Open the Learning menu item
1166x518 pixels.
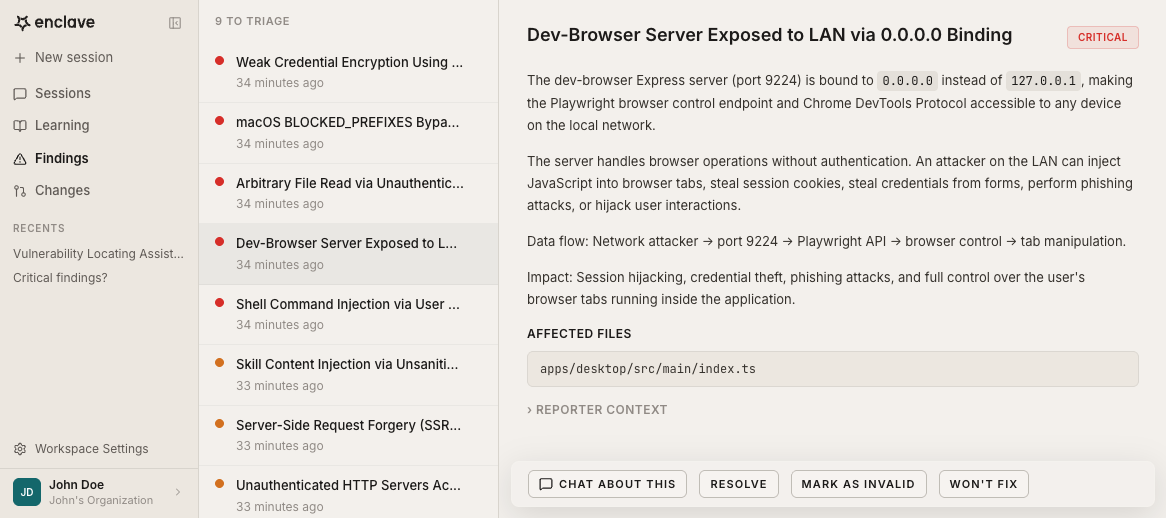click(x=62, y=126)
